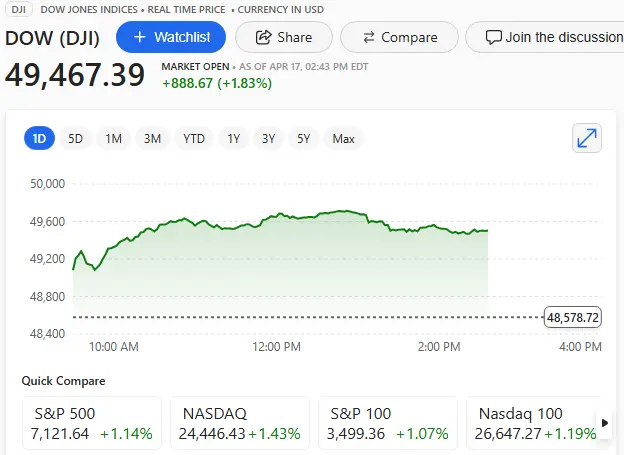Select YTD chart range
This screenshot has width=624, height=455.
(194, 139)
